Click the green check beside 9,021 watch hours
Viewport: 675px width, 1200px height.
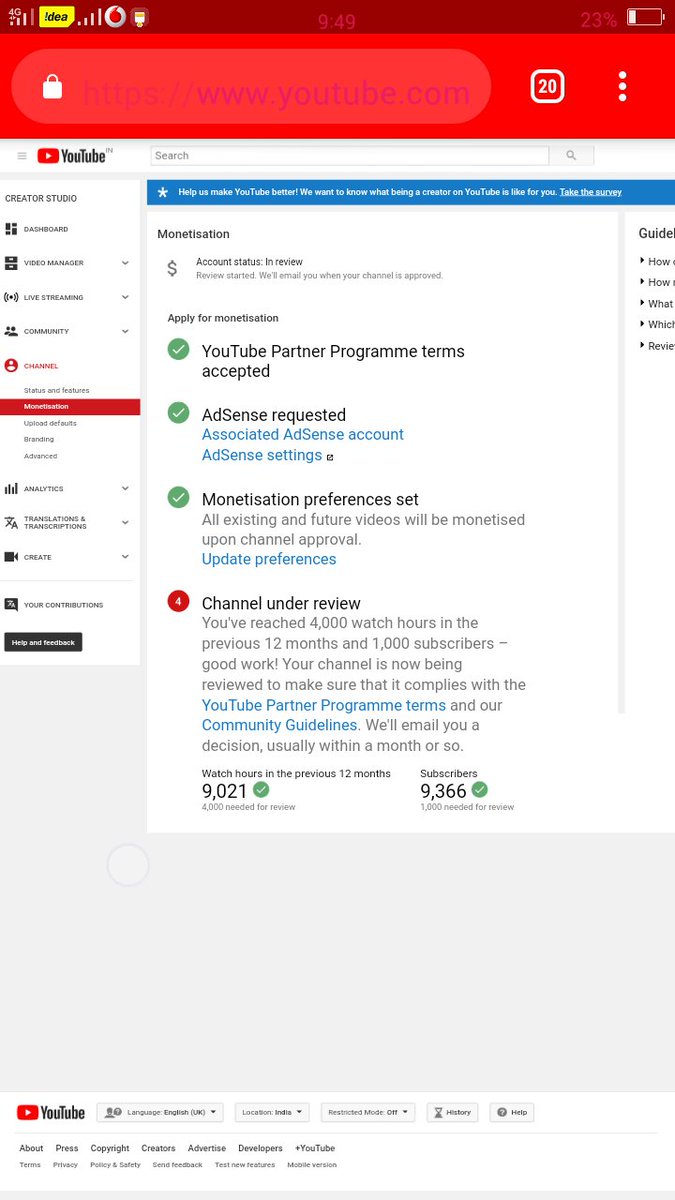[261, 790]
